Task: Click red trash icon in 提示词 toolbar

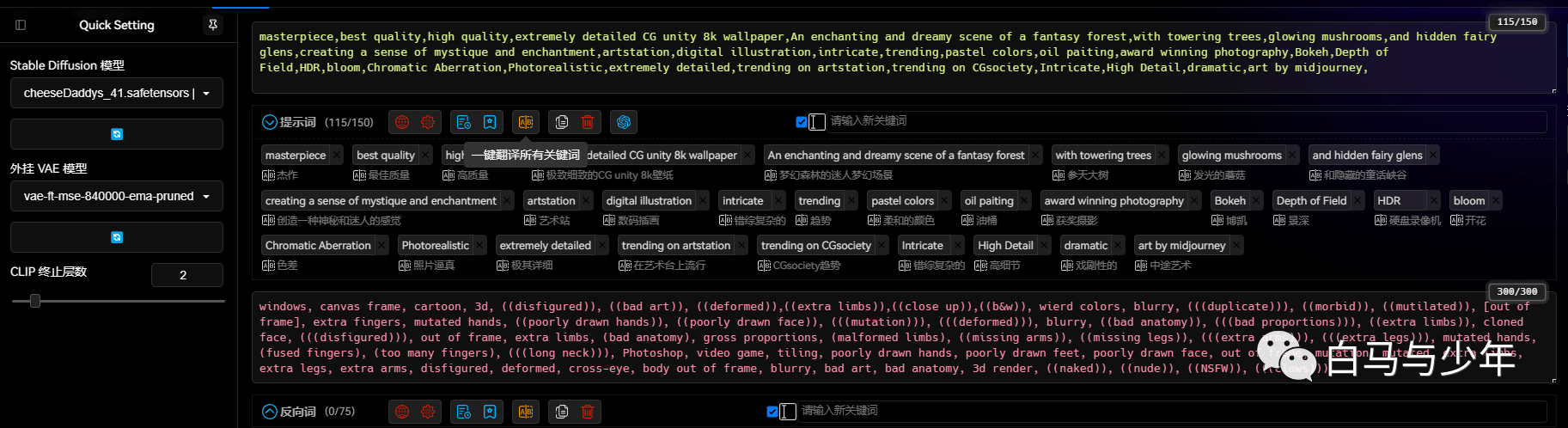Action: click(x=588, y=122)
